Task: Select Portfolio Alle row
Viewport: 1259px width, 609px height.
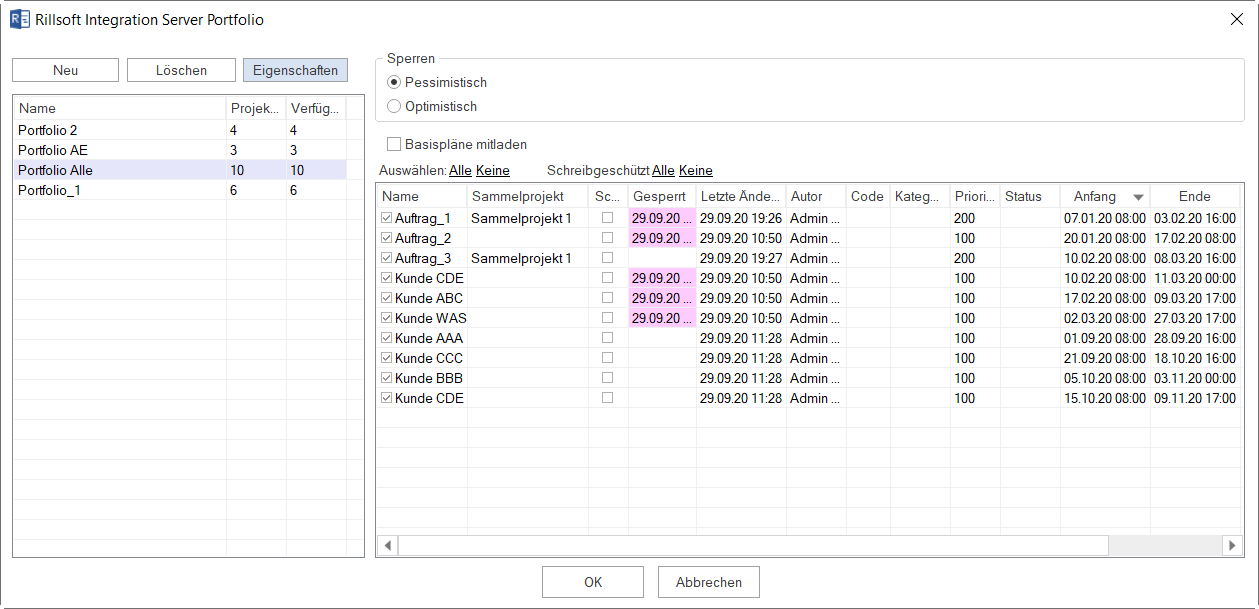Action: pos(180,170)
